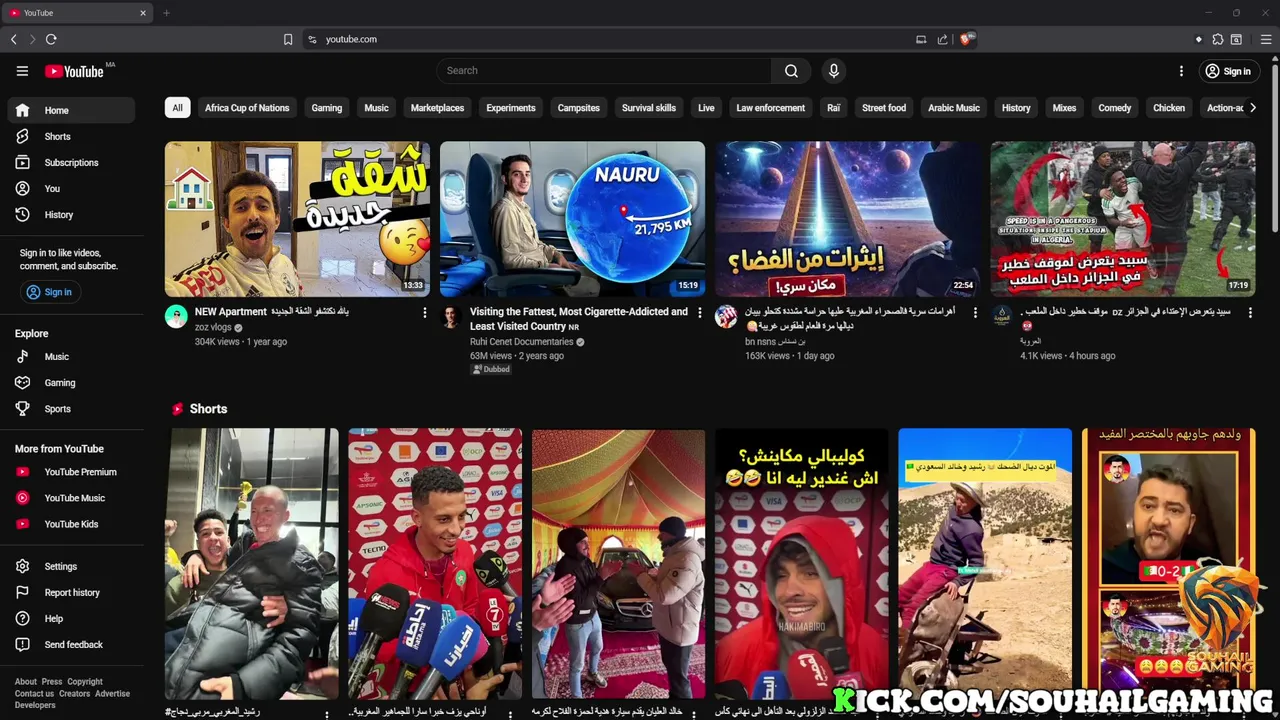Click the Sign in button in sidebar
This screenshot has height=720, width=1280.
coord(49,292)
